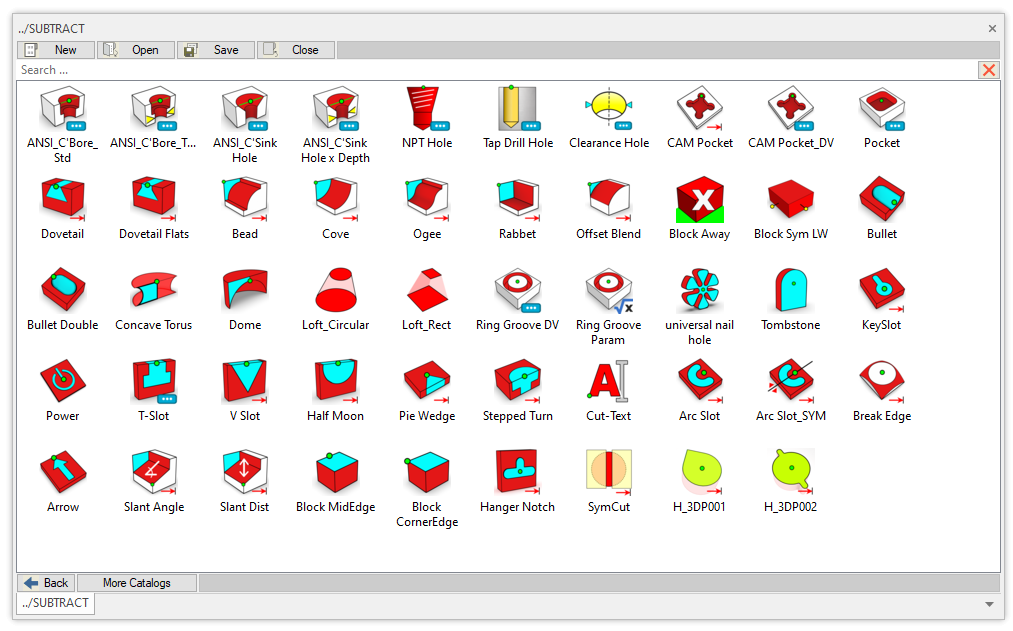This screenshot has width=1013, height=631.
Task: Choose the Block Away icon
Action: pos(700,200)
